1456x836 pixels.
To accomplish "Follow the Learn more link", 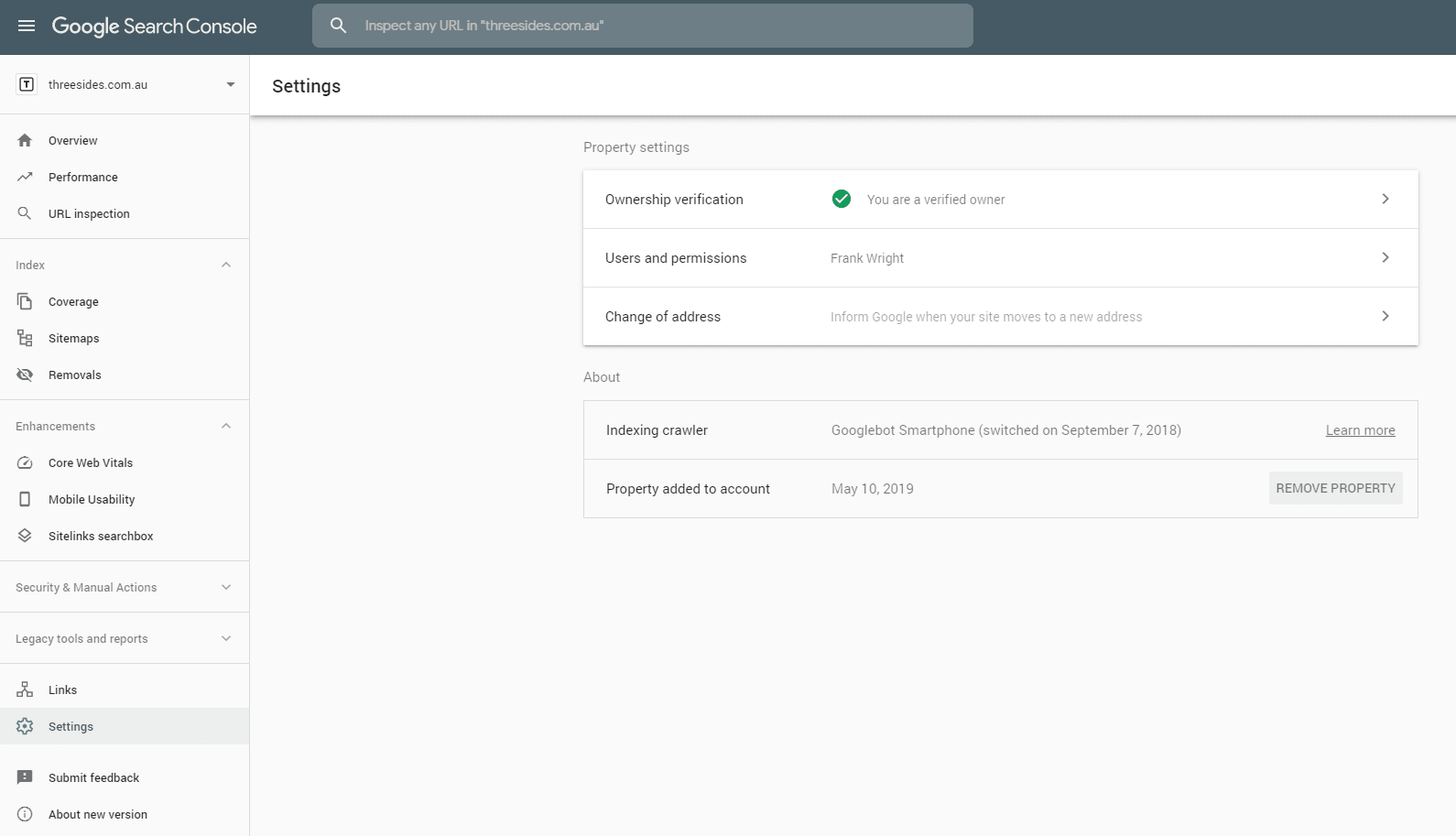I will tap(1361, 430).
